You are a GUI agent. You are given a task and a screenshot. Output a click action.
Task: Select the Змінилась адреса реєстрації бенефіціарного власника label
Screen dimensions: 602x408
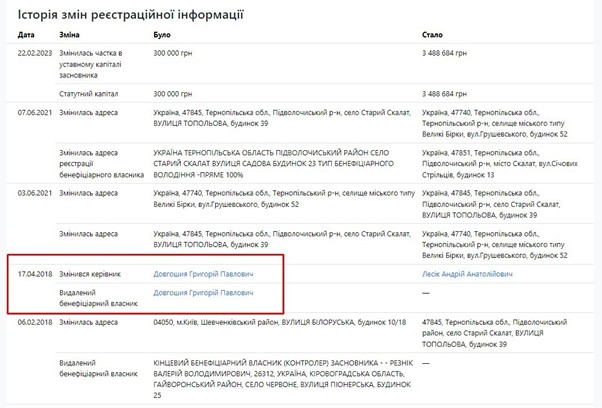[95, 159]
